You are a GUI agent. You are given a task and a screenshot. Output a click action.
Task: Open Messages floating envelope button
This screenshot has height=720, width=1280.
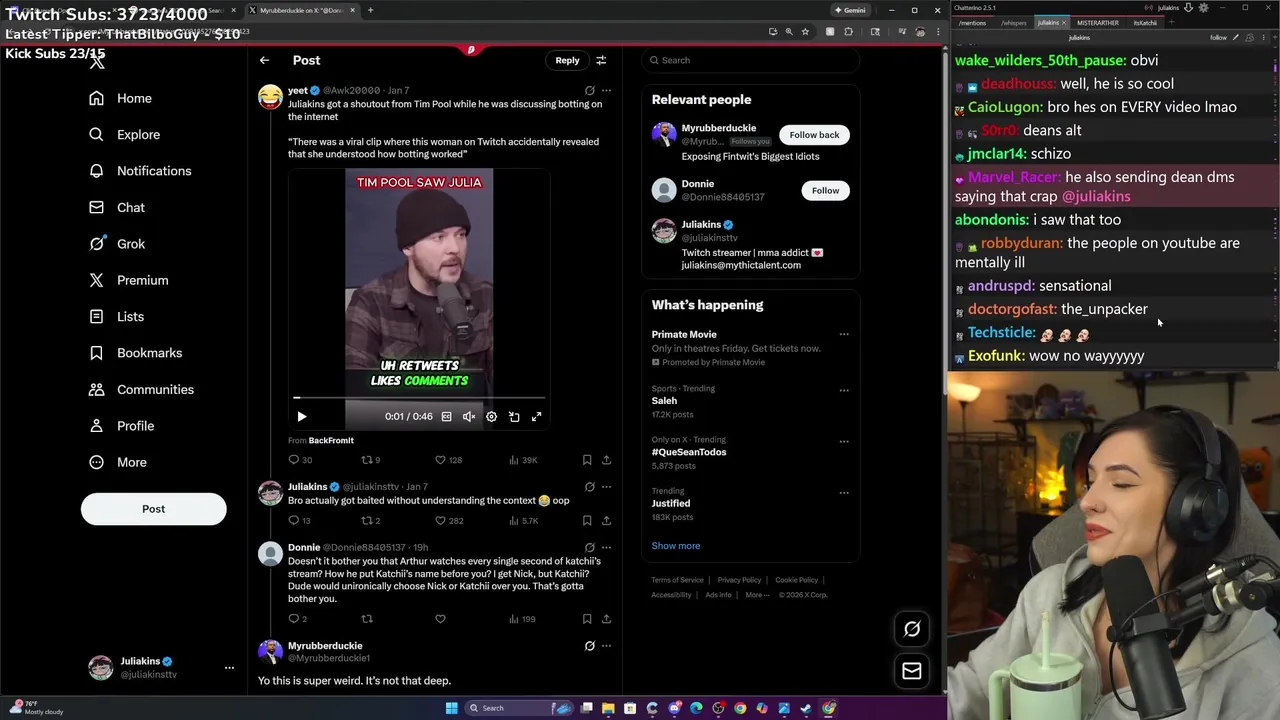tap(912, 671)
